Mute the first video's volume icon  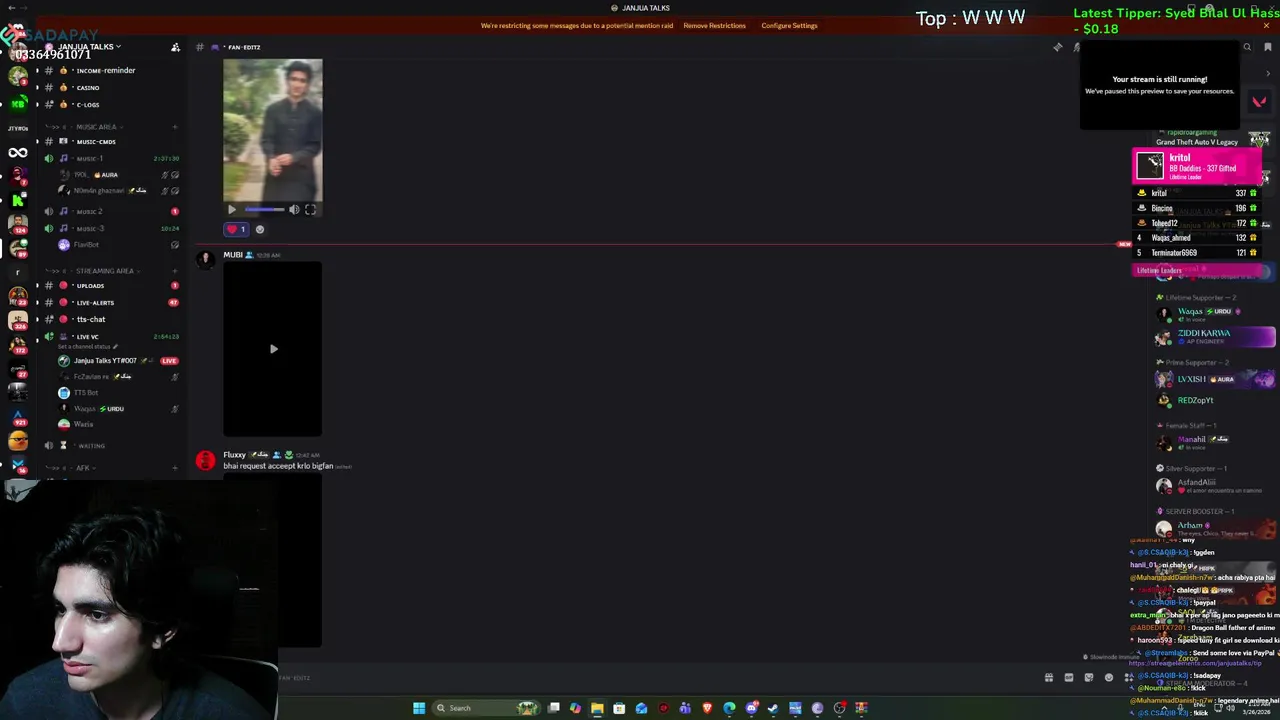[294, 210]
